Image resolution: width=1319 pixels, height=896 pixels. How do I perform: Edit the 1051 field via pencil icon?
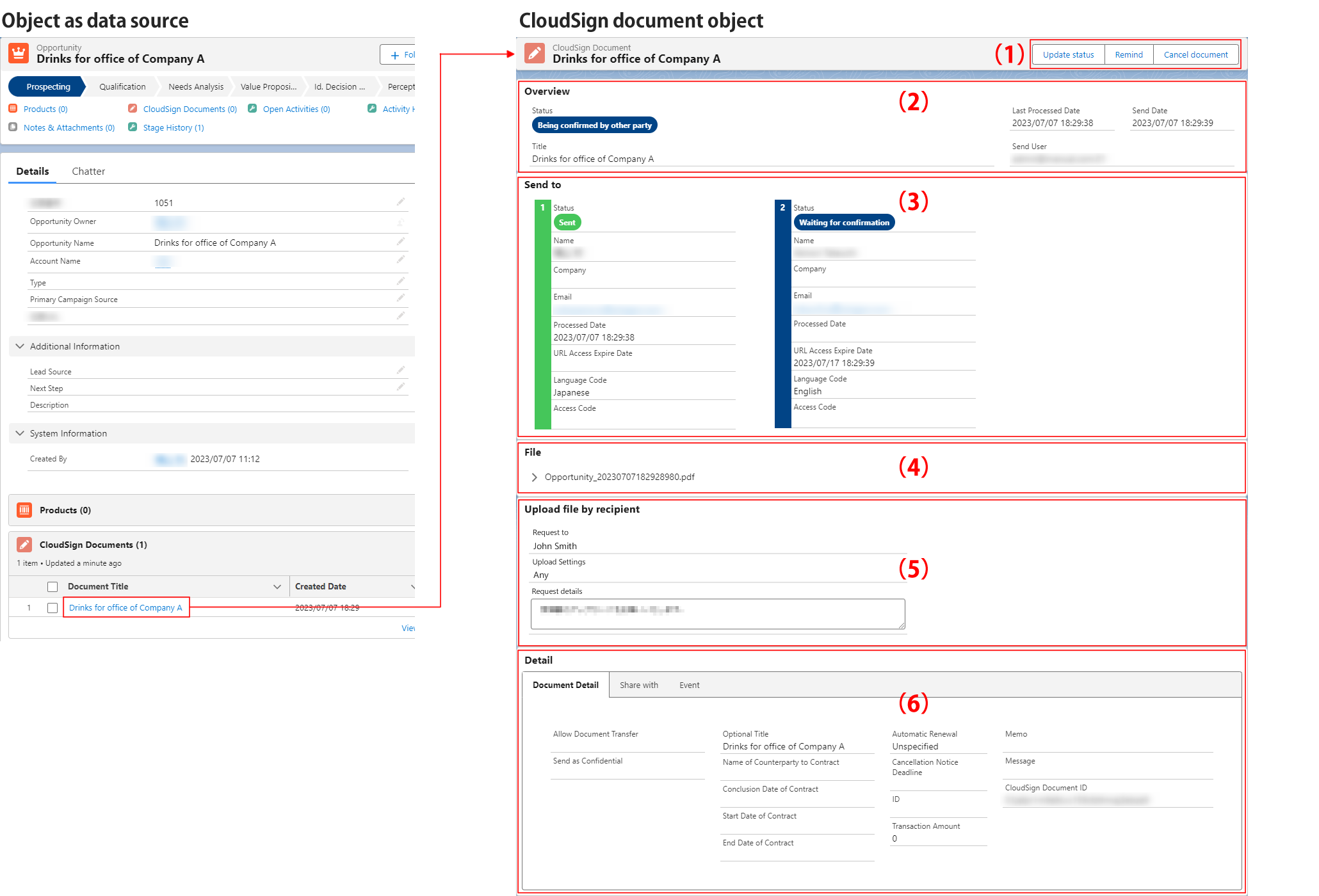coord(400,202)
